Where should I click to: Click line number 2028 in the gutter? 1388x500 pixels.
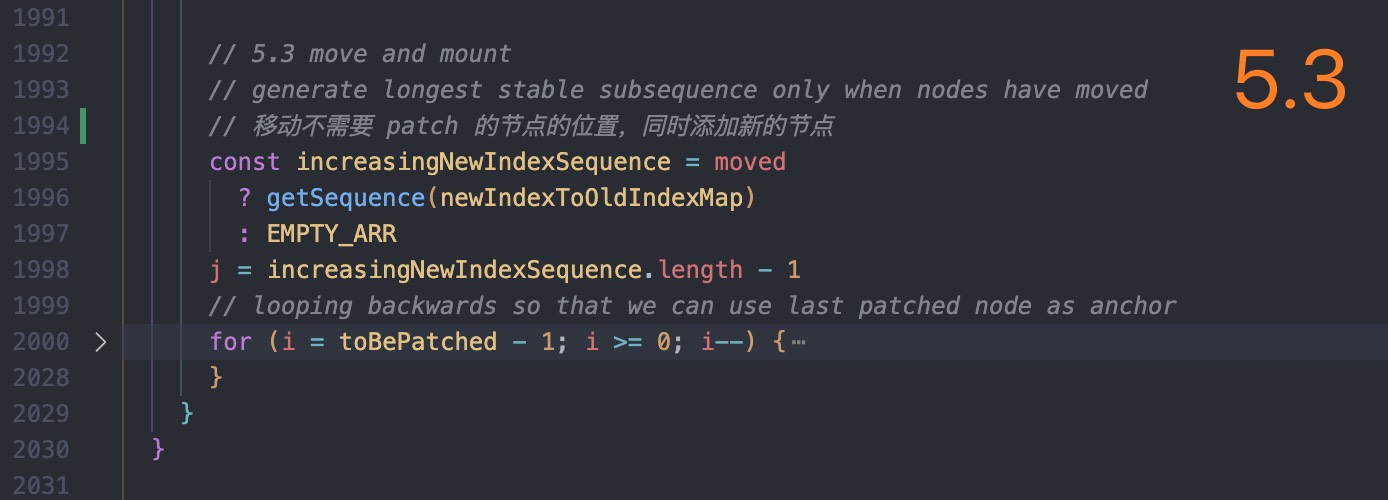click(x=41, y=378)
